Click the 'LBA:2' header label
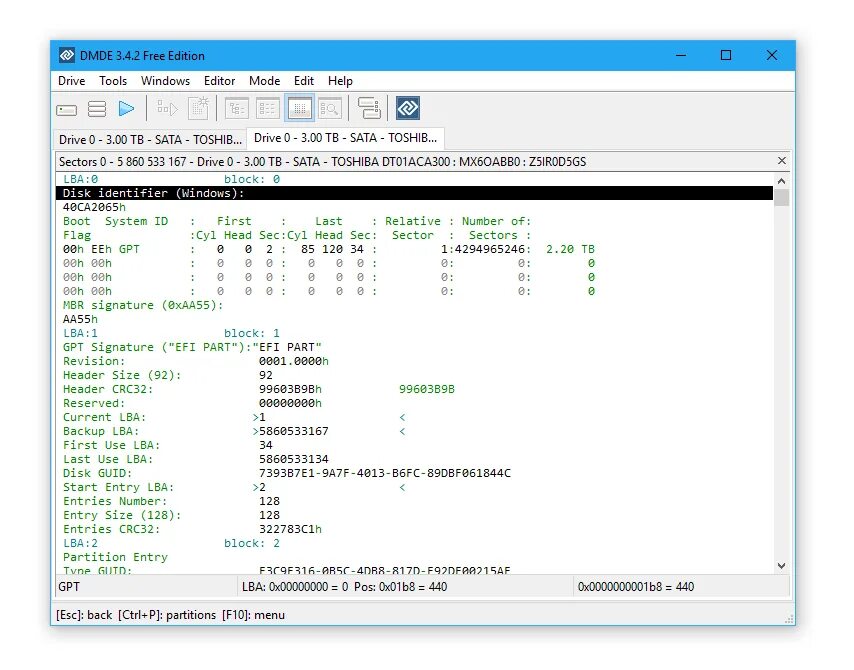Screen dimensions: 854x670 80,544
